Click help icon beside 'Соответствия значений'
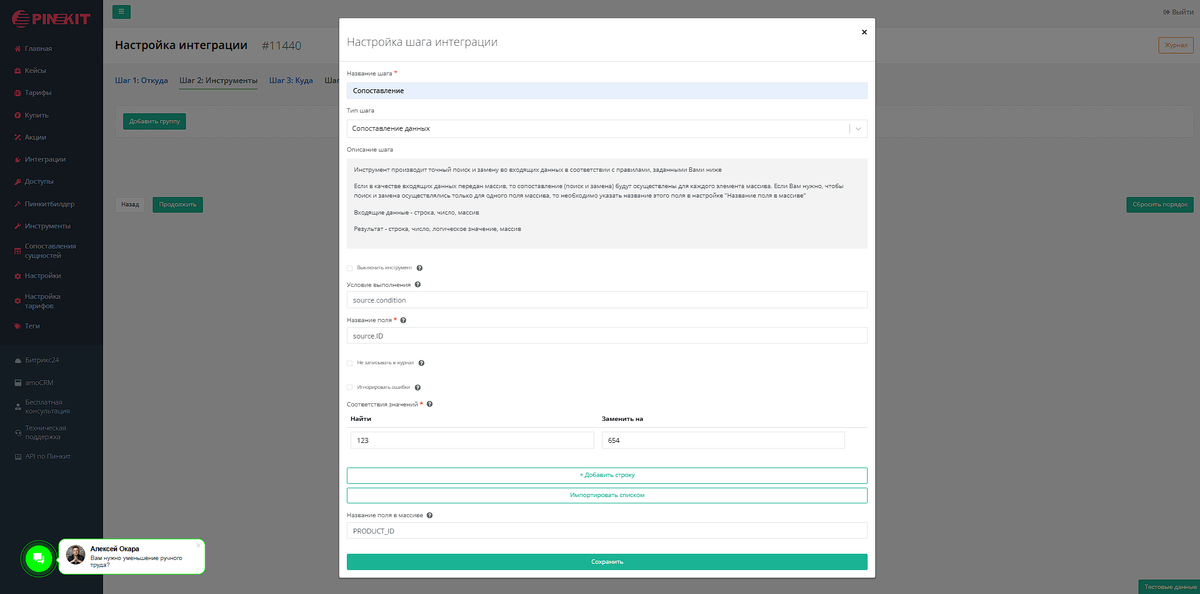 (x=429, y=404)
